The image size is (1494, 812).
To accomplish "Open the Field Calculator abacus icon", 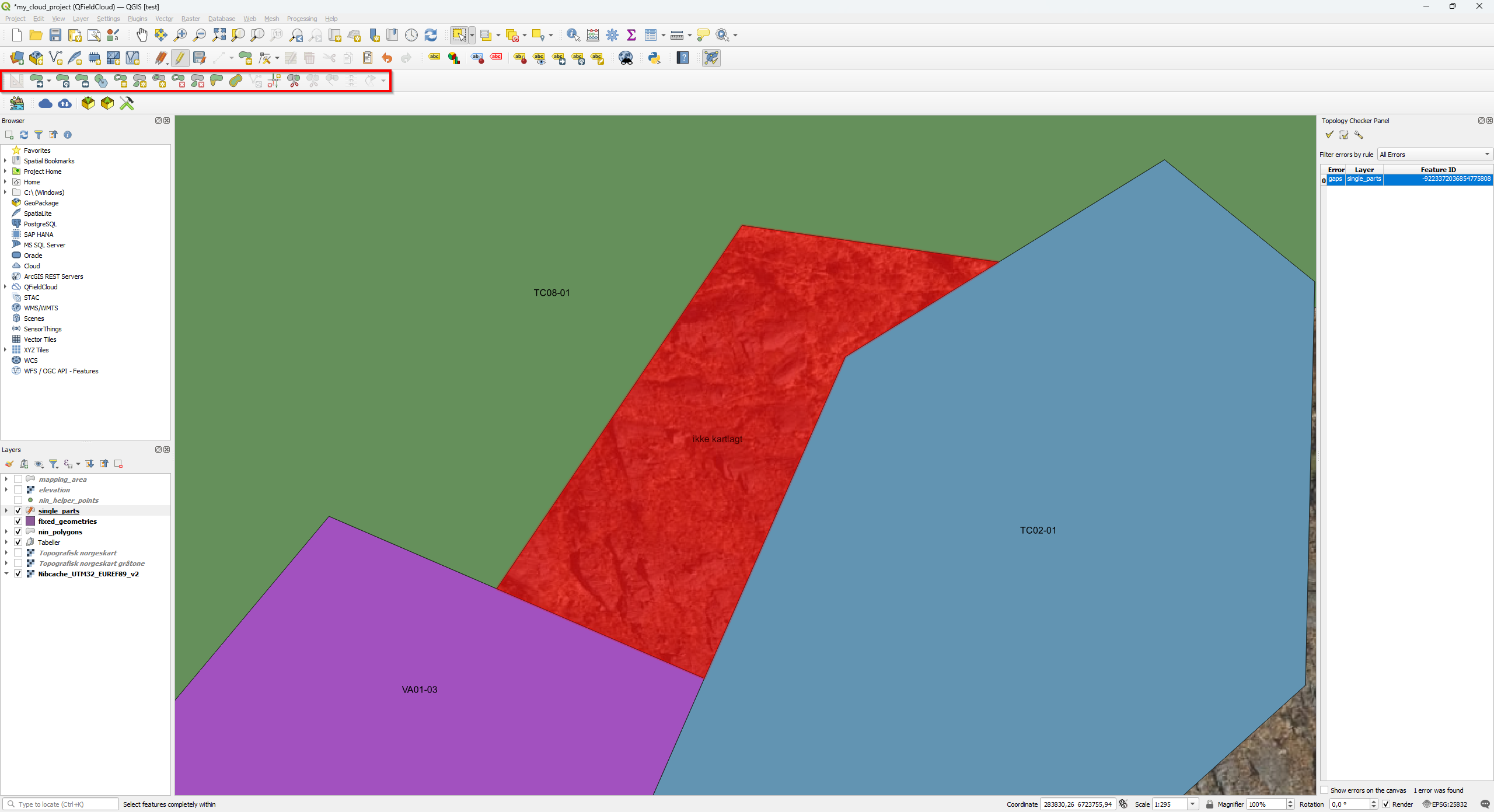I will [x=593, y=35].
